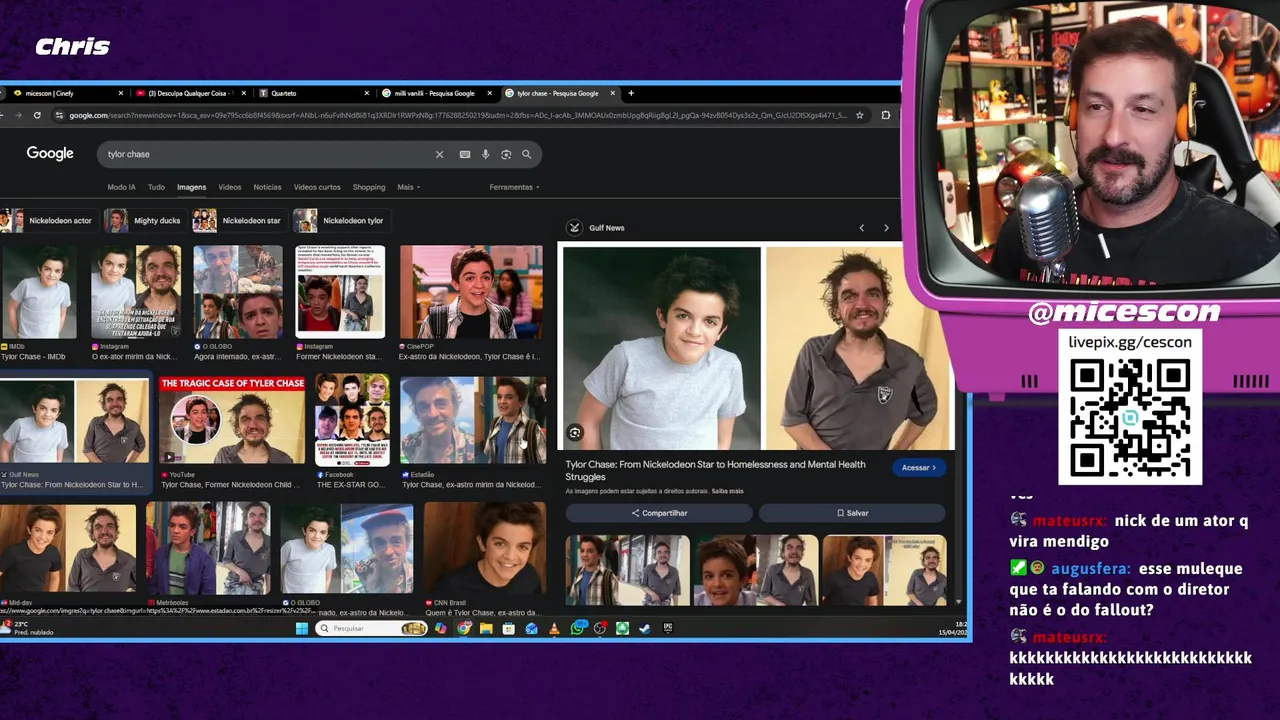Open WhatsApp from the taskbar
Image resolution: width=1280 pixels, height=720 pixels.
(x=577, y=628)
